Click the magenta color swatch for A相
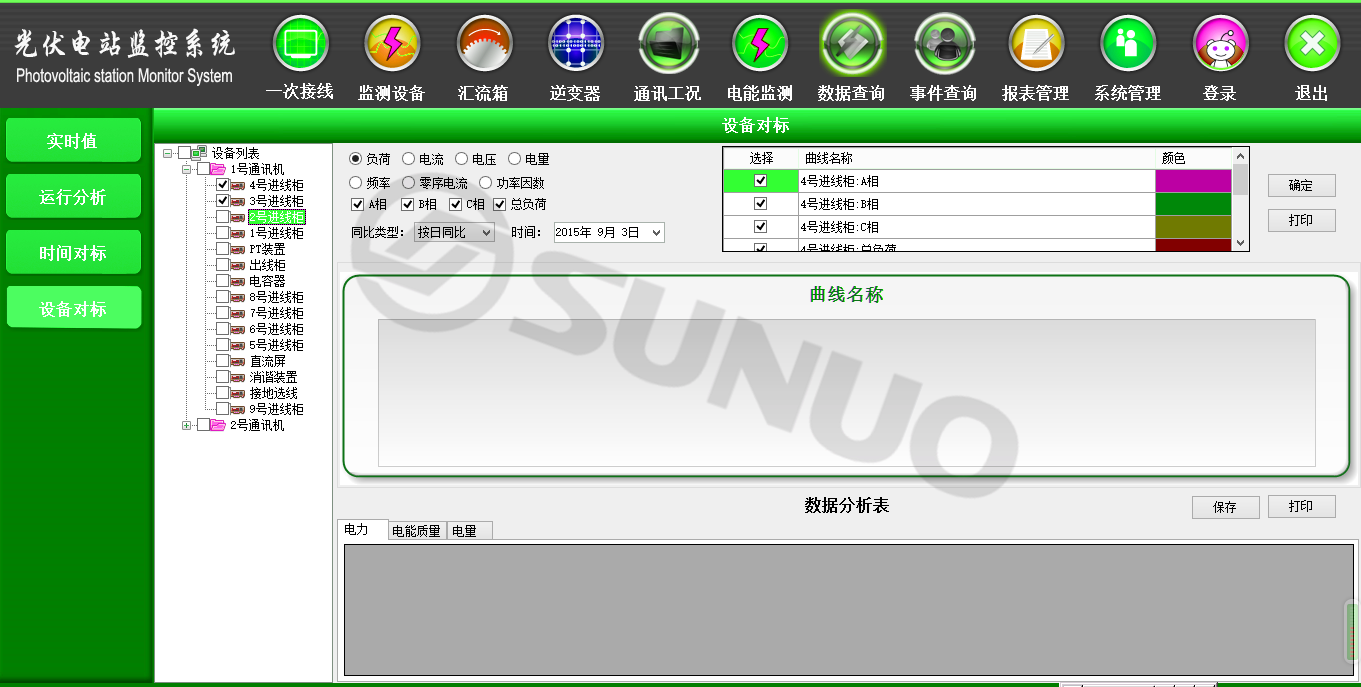The height and width of the screenshot is (687, 1361). 1193,181
